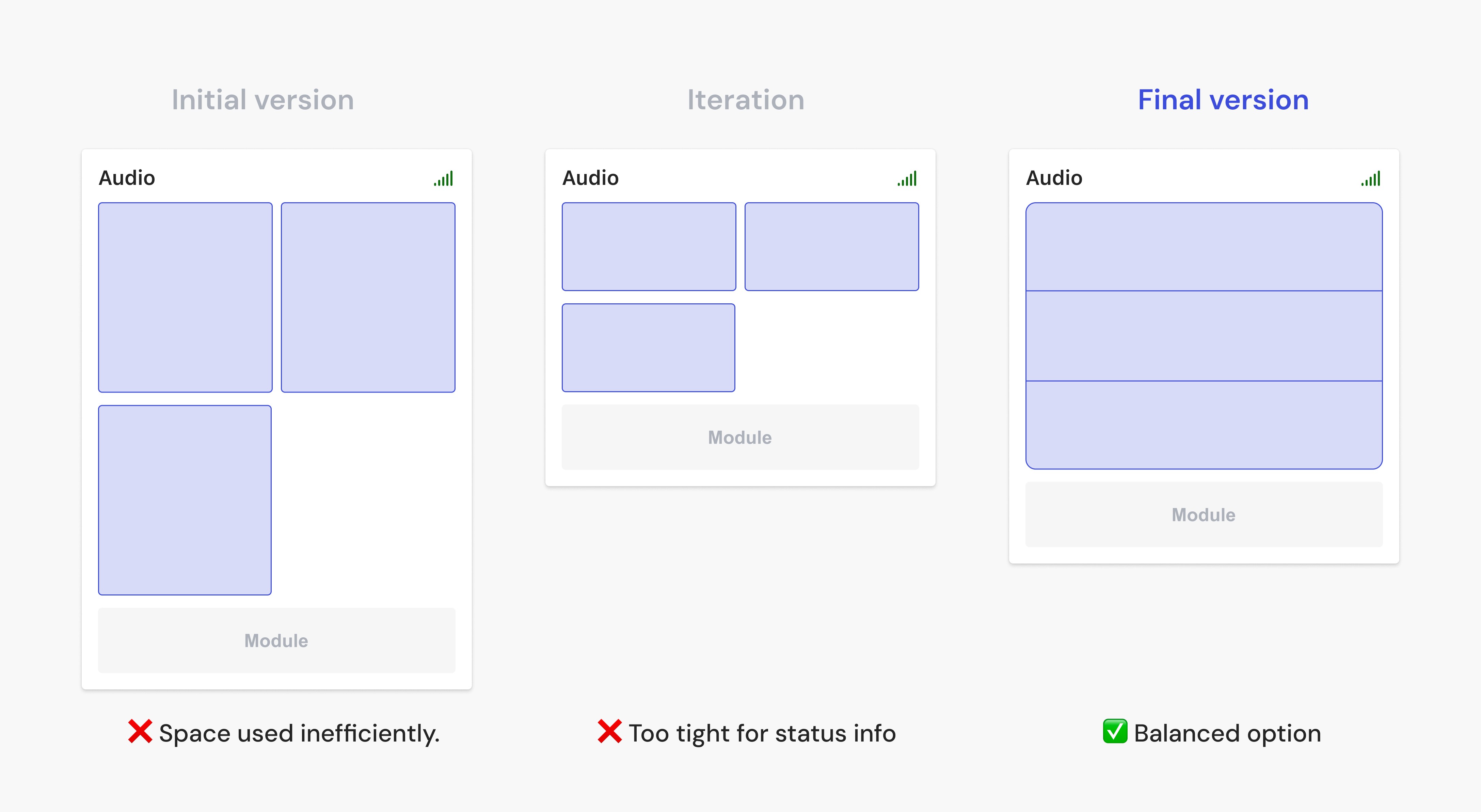The height and width of the screenshot is (812, 1481).
Task: Select the 'Initial version' heading
Action: (263, 100)
